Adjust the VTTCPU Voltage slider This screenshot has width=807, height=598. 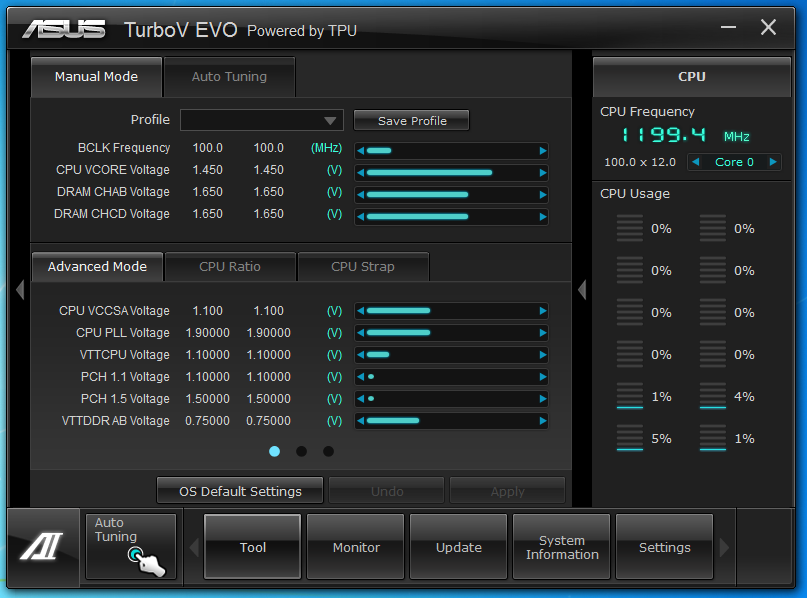pos(451,355)
